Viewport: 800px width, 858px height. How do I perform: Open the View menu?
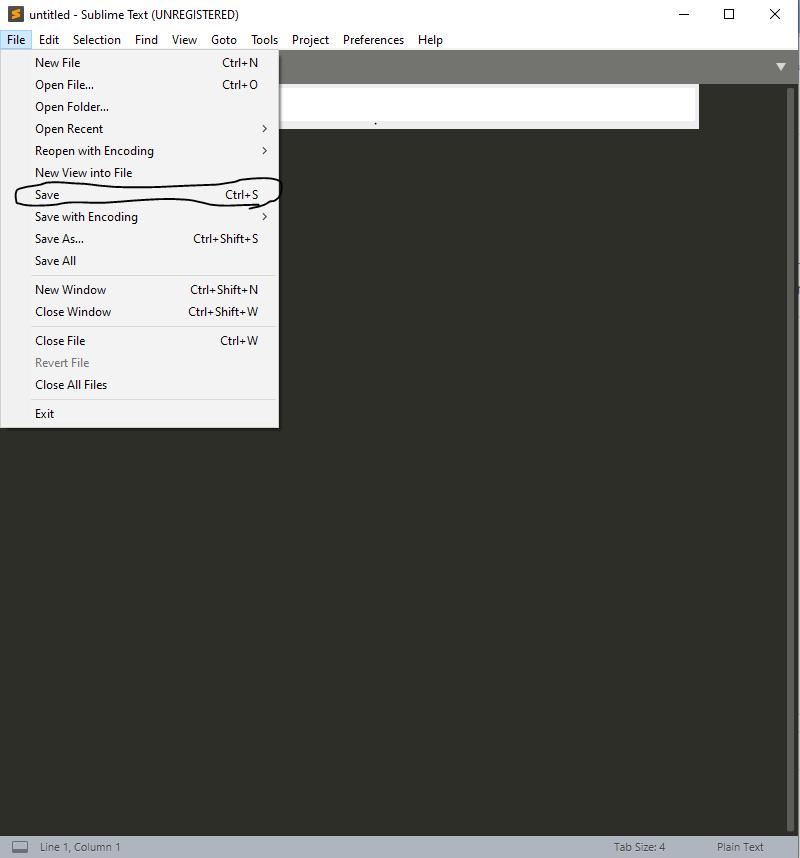(184, 40)
